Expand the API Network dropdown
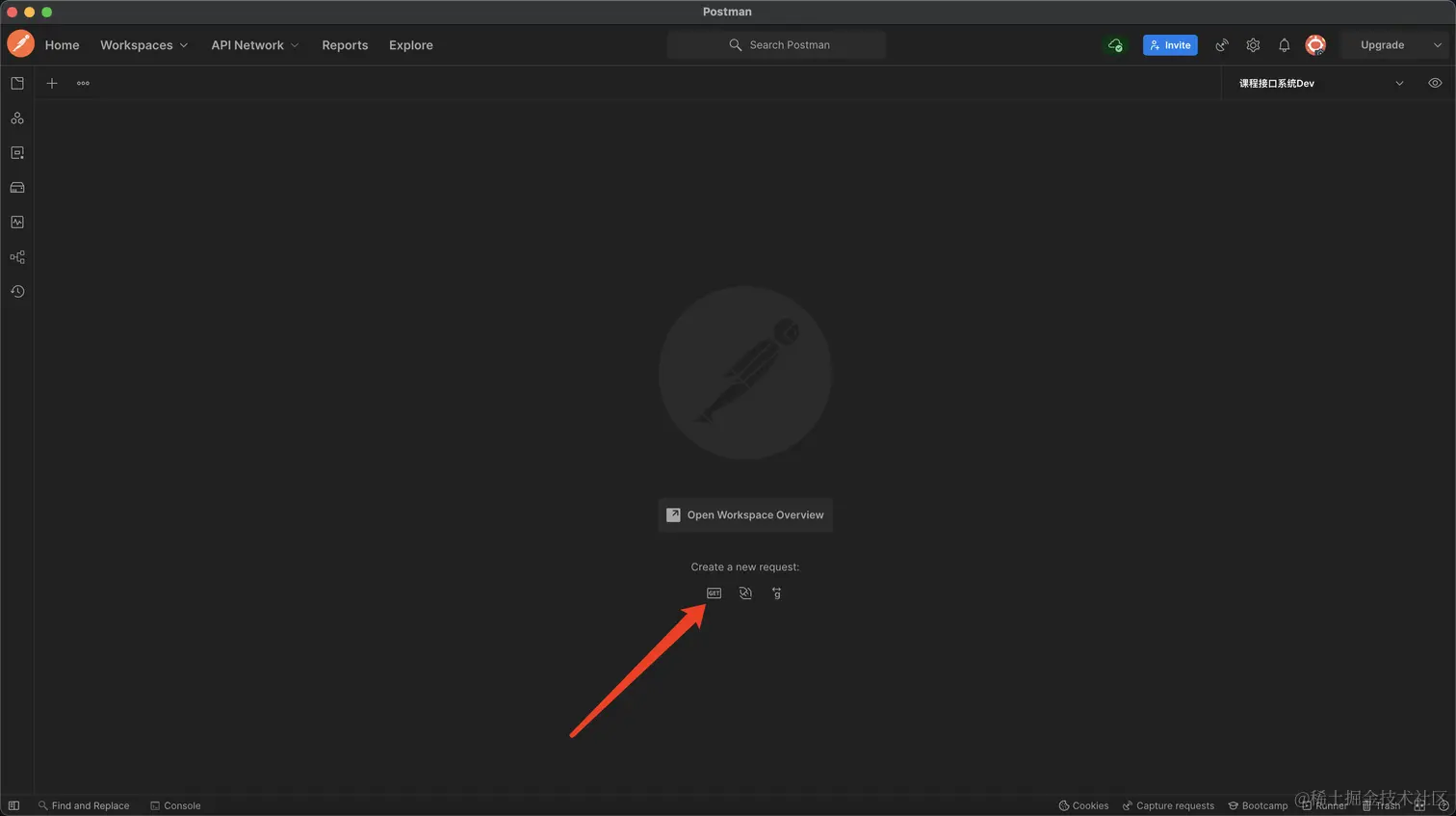Image resolution: width=1456 pixels, height=816 pixels. point(254,45)
